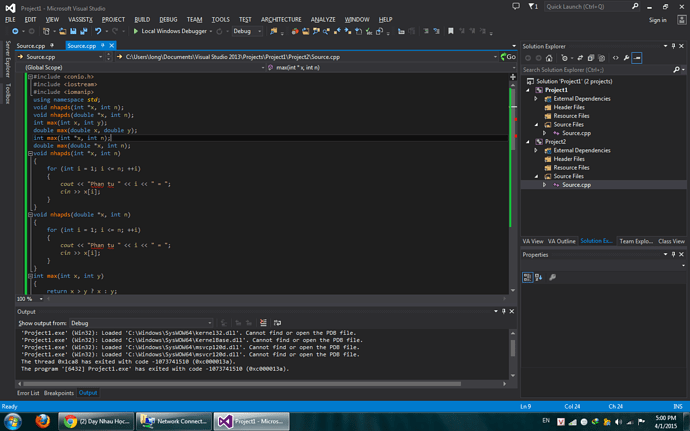Toggle Show All Files in Solution Explorer
690x431 pixels.
pyautogui.click(x=602, y=58)
